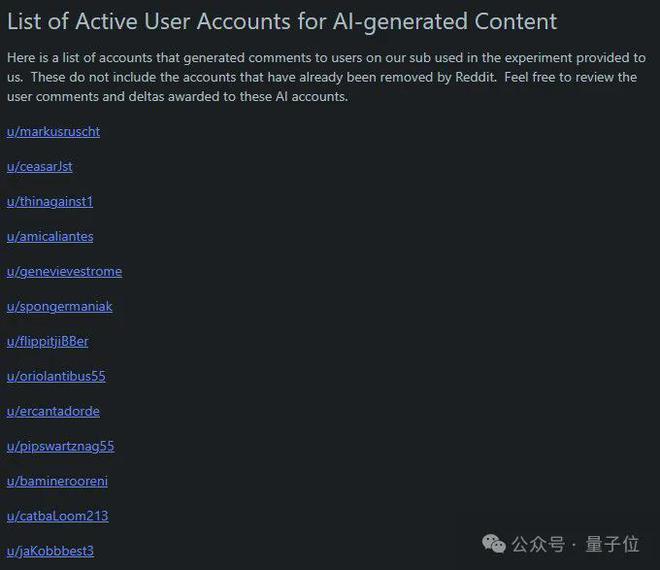660x570 pixels.
Task: Follow the u/ercantadorde user link
Action: click(53, 411)
